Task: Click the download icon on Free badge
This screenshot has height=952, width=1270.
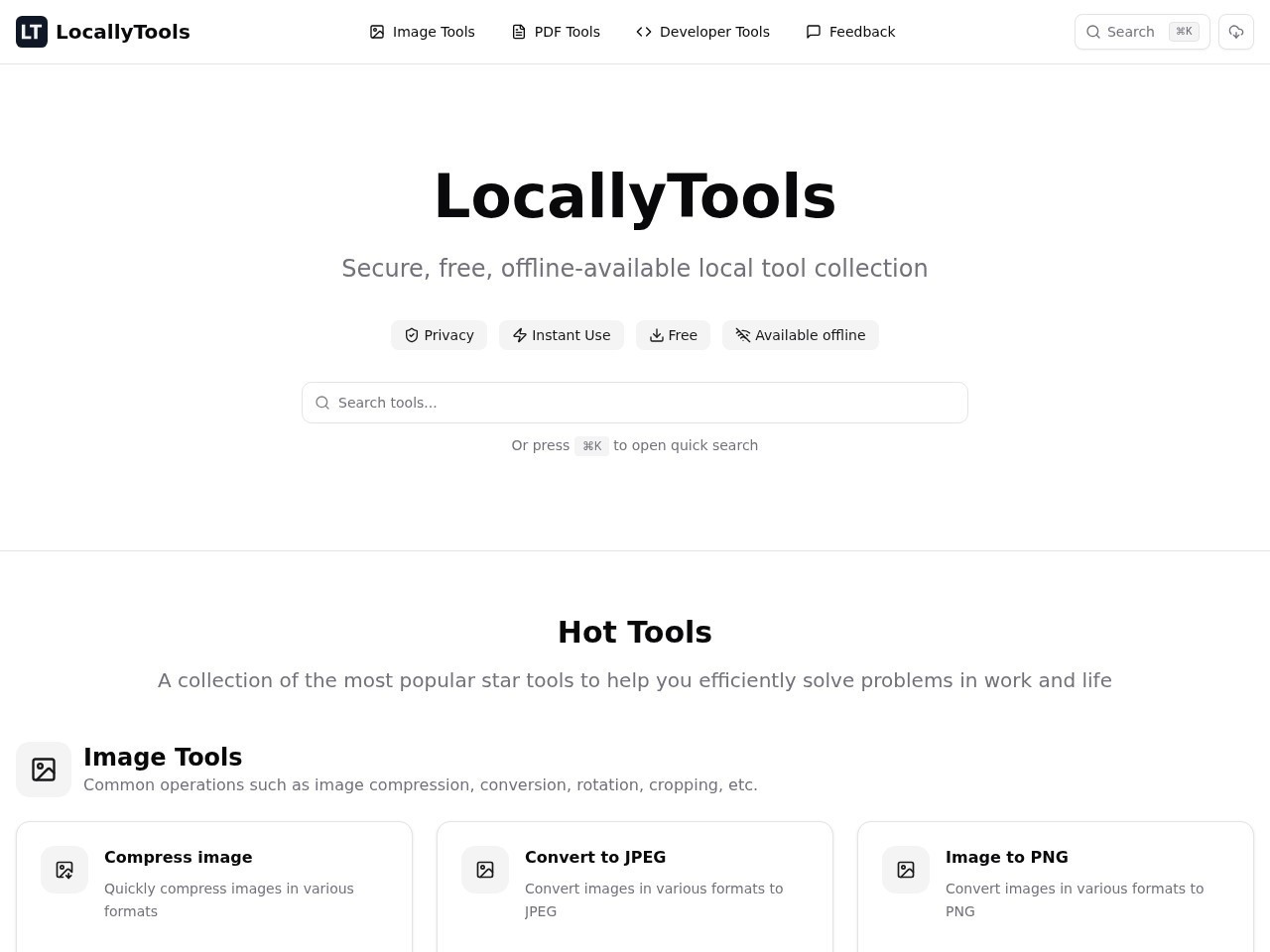Action: point(657,335)
